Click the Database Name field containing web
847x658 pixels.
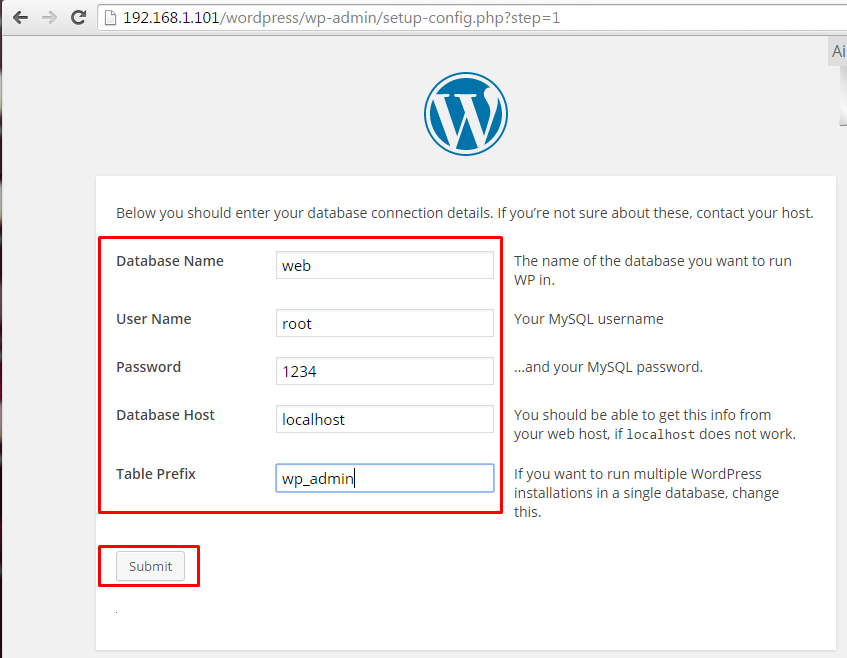385,265
